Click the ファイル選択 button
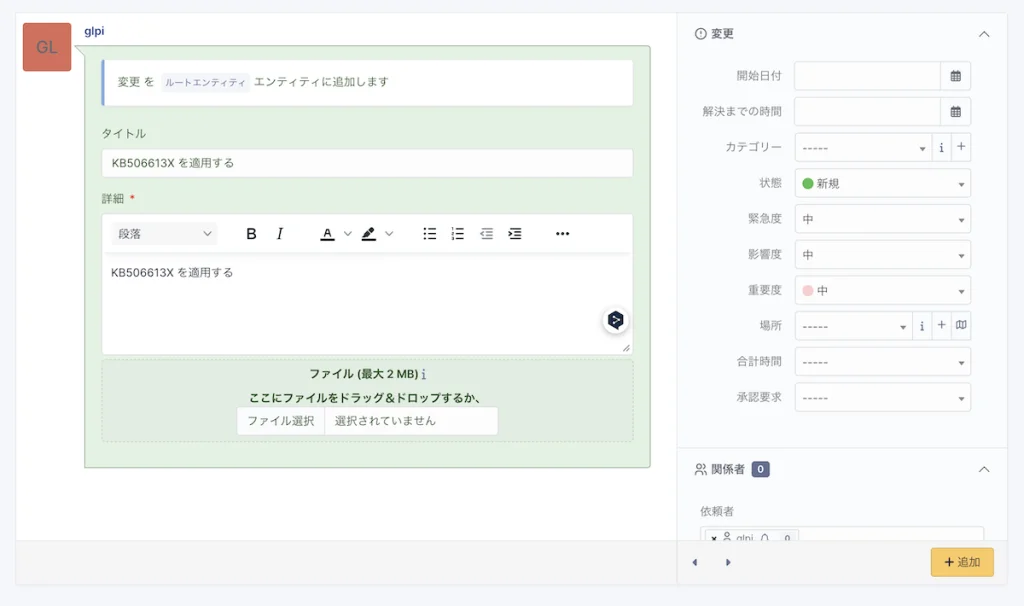The image size is (1024, 606). 281,421
